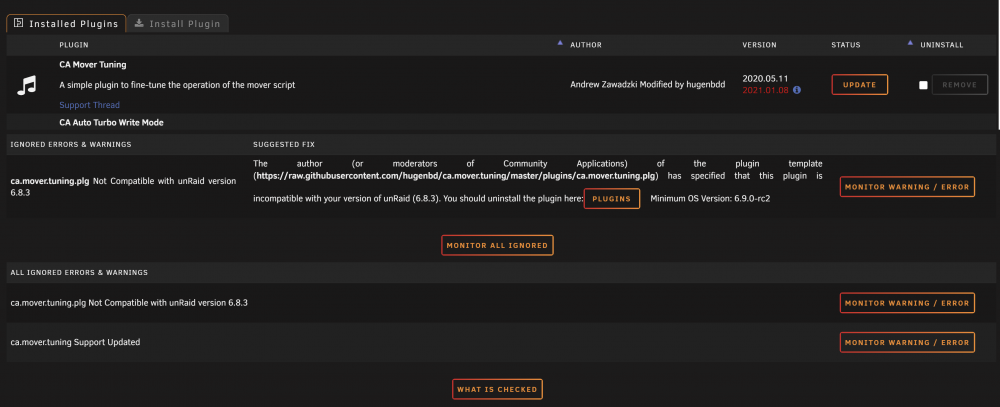Click the REMOVE button

pyautogui.click(x=959, y=85)
